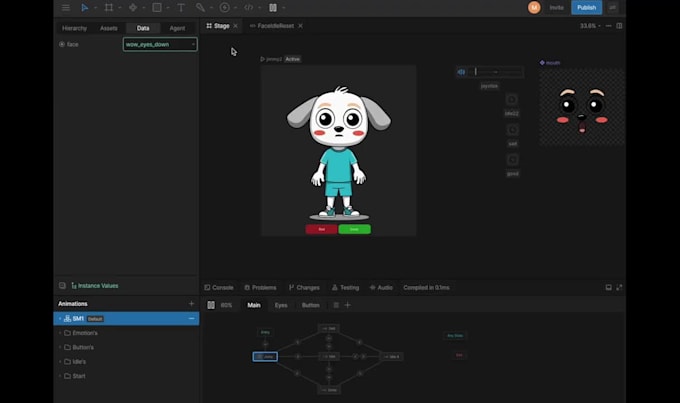Switch to the Agent tab
Image resolution: width=680 pixels, height=403 pixels.
(x=177, y=28)
